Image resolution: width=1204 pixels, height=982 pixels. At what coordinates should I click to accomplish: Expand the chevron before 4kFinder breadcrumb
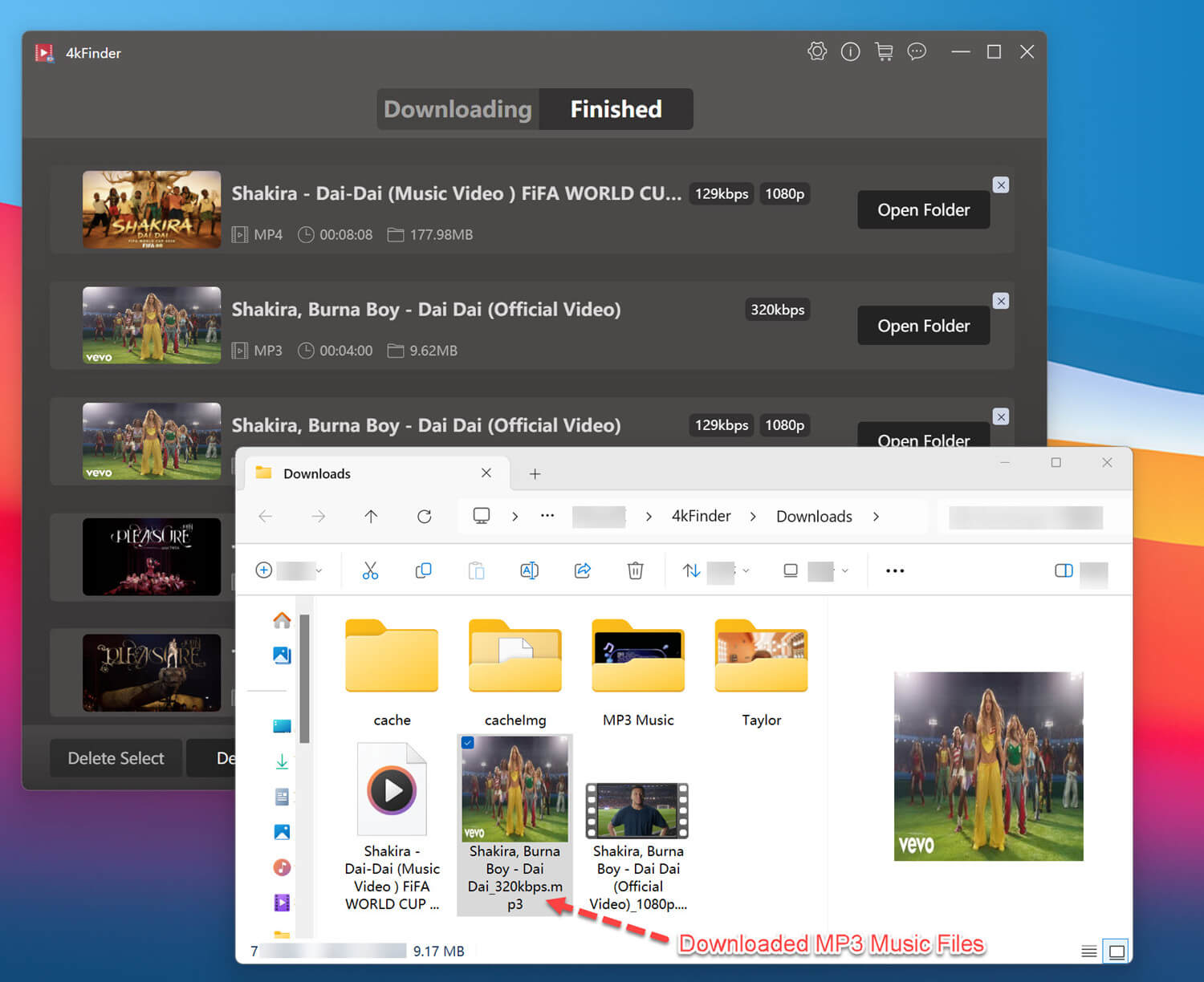click(649, 517)
